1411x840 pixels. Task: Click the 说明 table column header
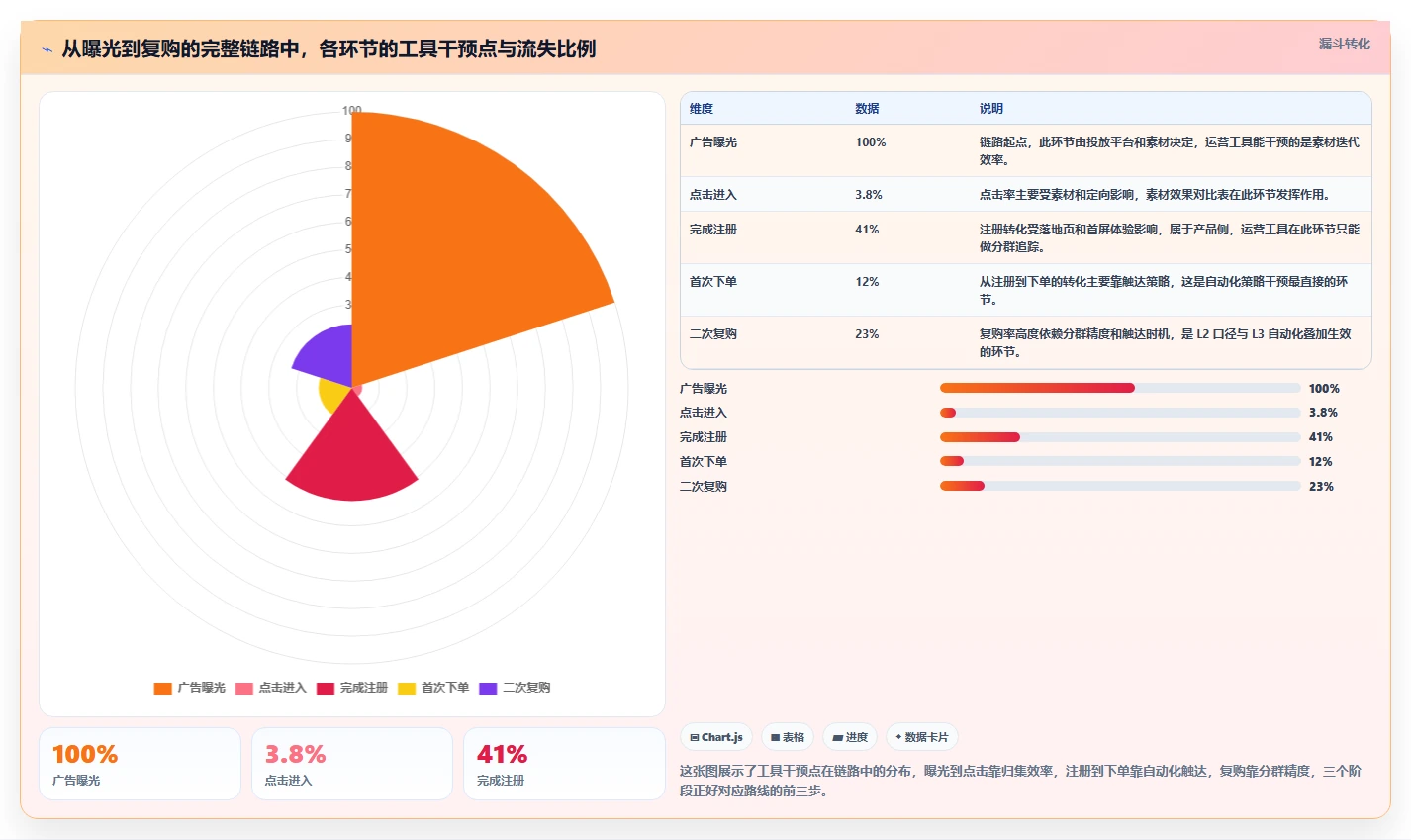[x=991, y=109]
